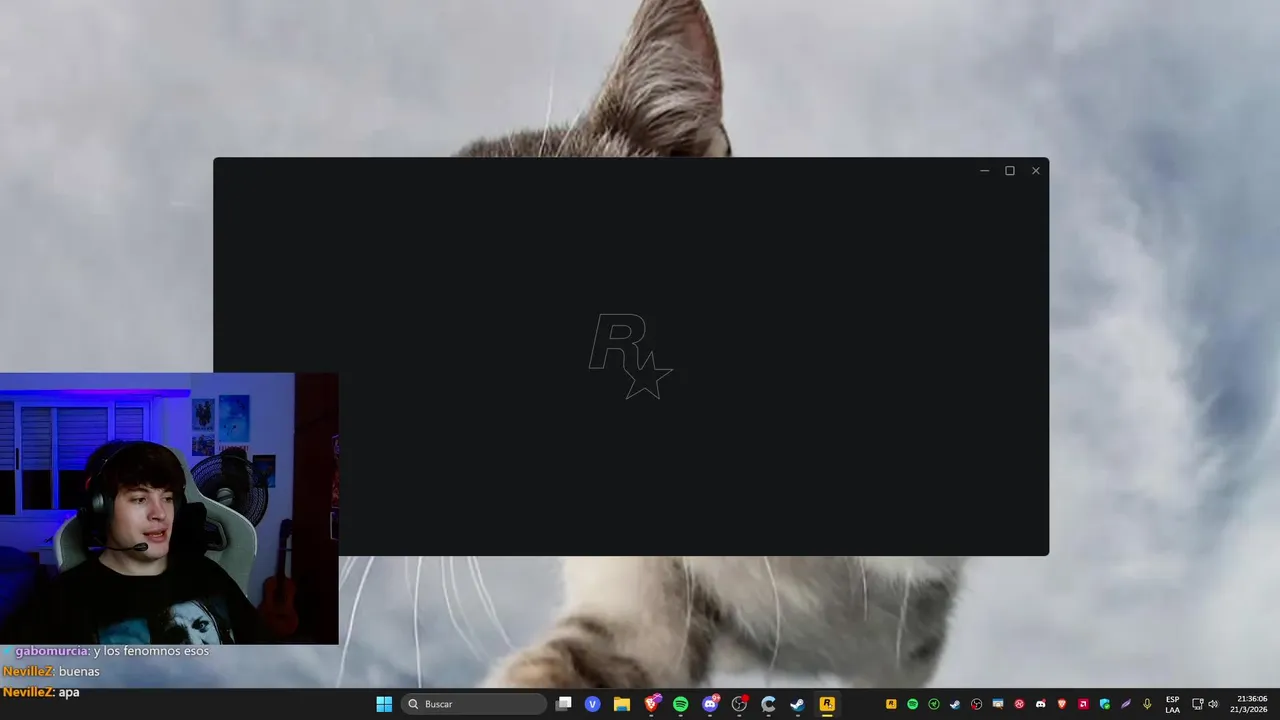Select Rockstar Games Launcher in taskbar
Viewport: 1280px width, 720px height.
point(827,704)
